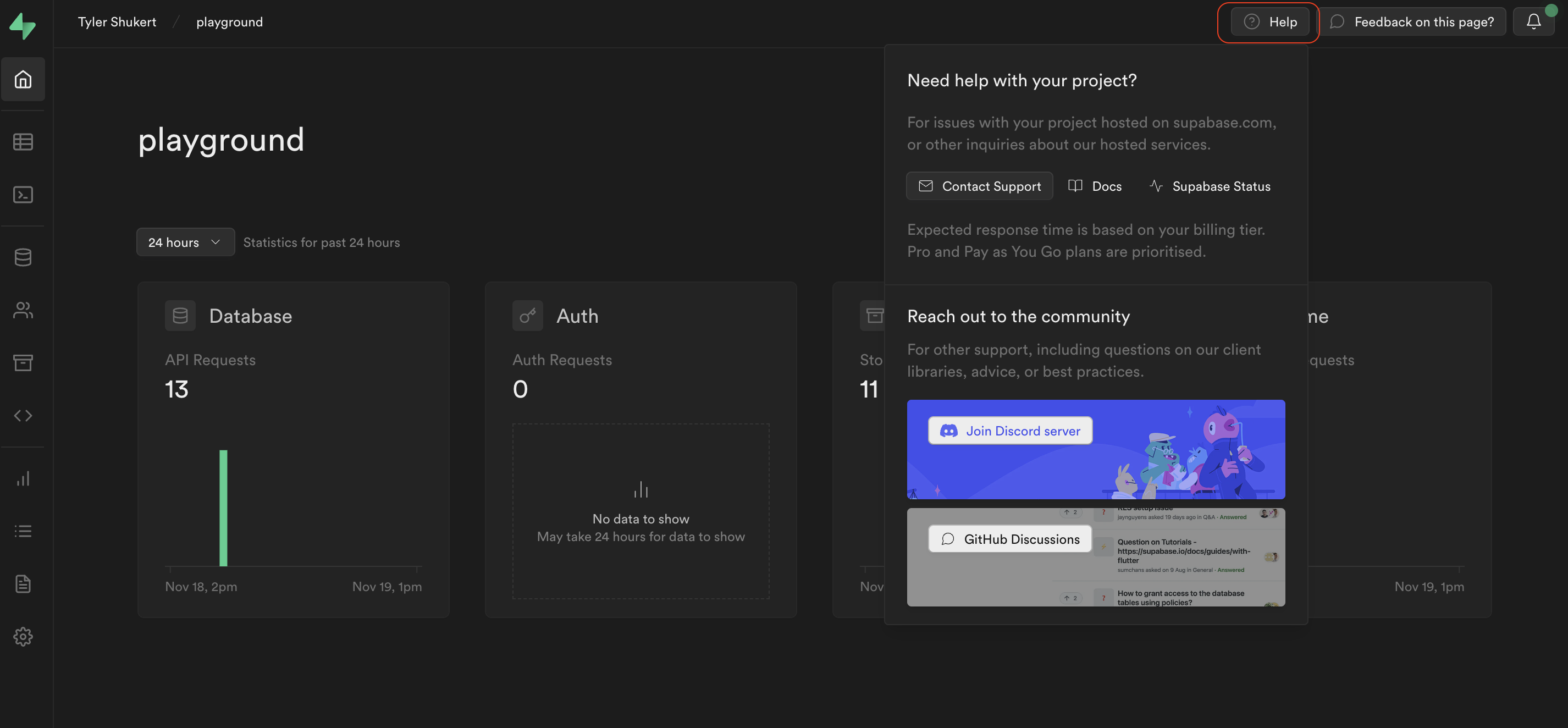This screenshot has width=1568, height=728.
Task: Click the Database card title
Action: (x=251, y=316)
